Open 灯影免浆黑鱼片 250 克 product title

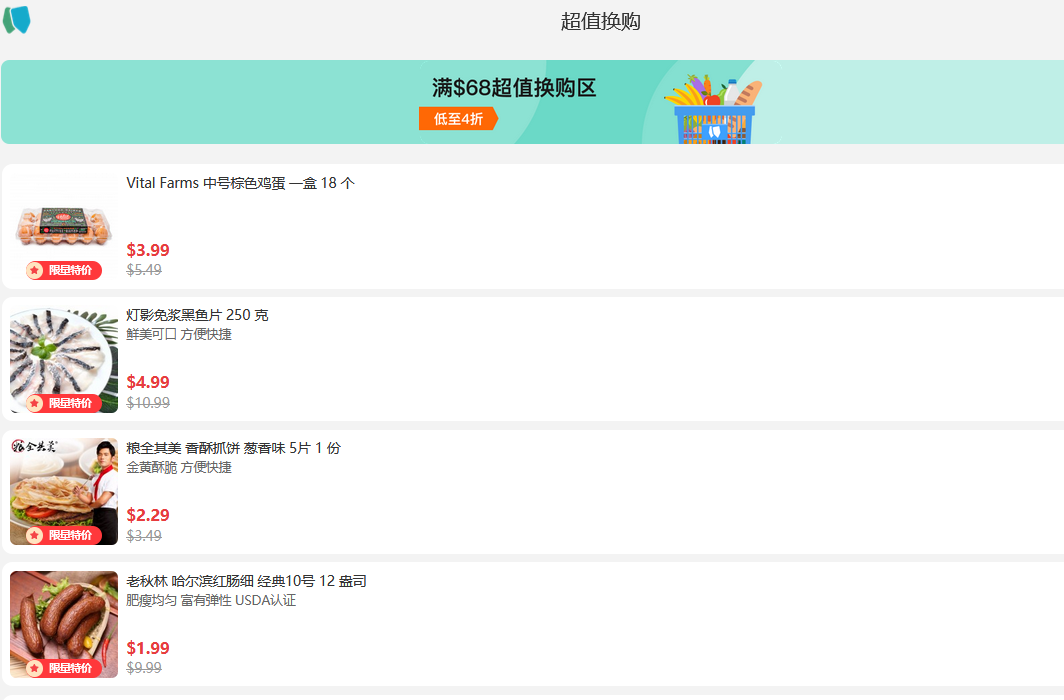pos(197,315)
